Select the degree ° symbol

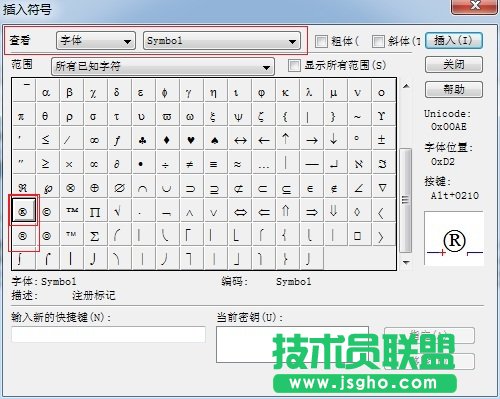tap(360, 139)
